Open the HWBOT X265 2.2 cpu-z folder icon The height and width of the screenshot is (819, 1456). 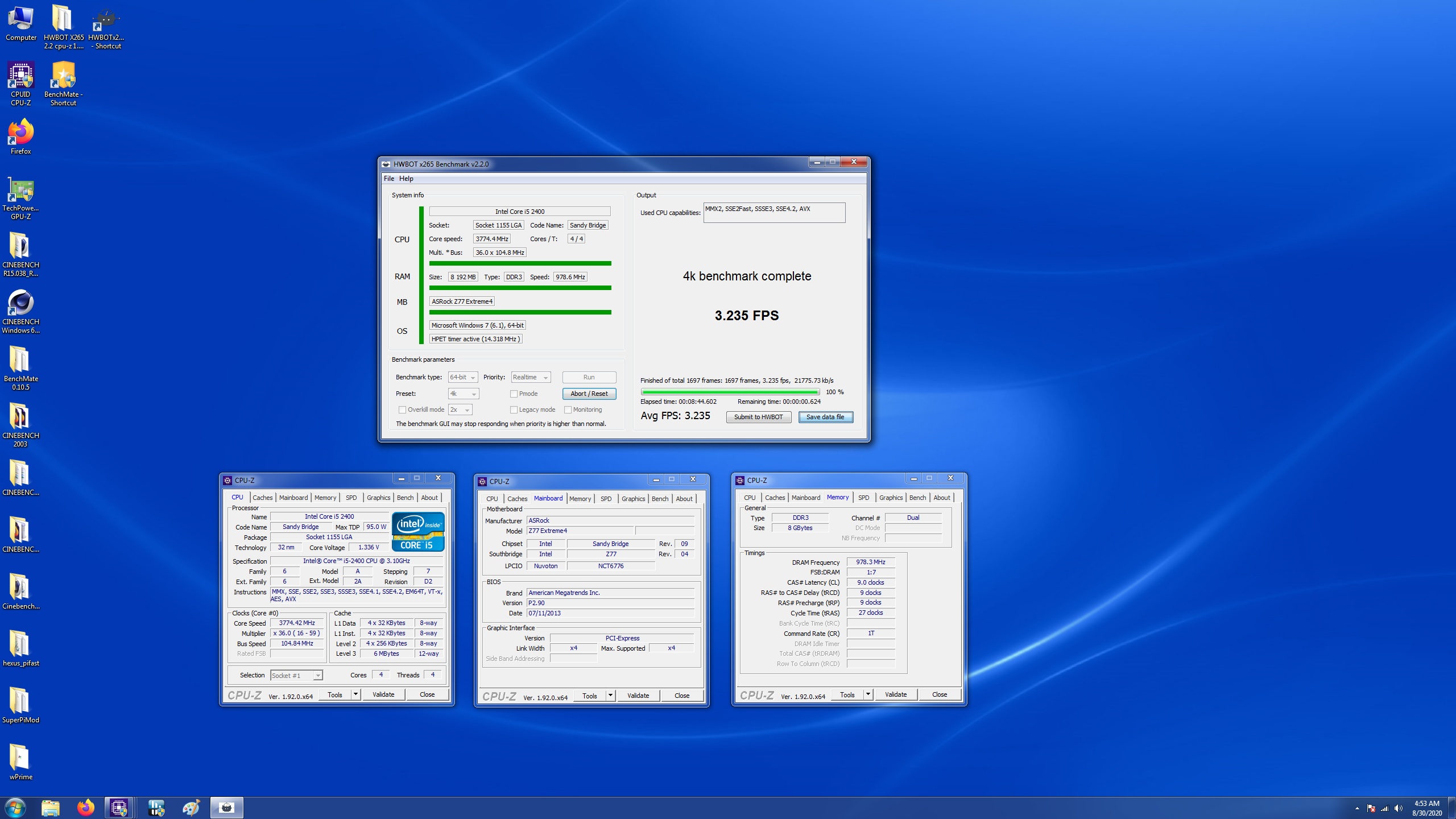[63, 26]
